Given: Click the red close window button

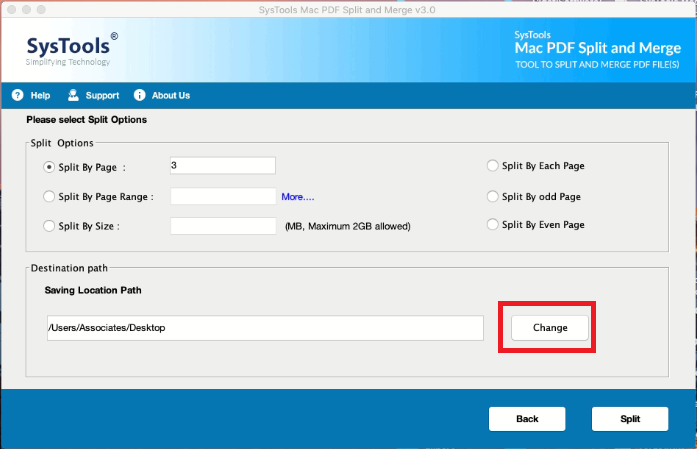Looking at the screenshot, I should (x=12, y=9).
